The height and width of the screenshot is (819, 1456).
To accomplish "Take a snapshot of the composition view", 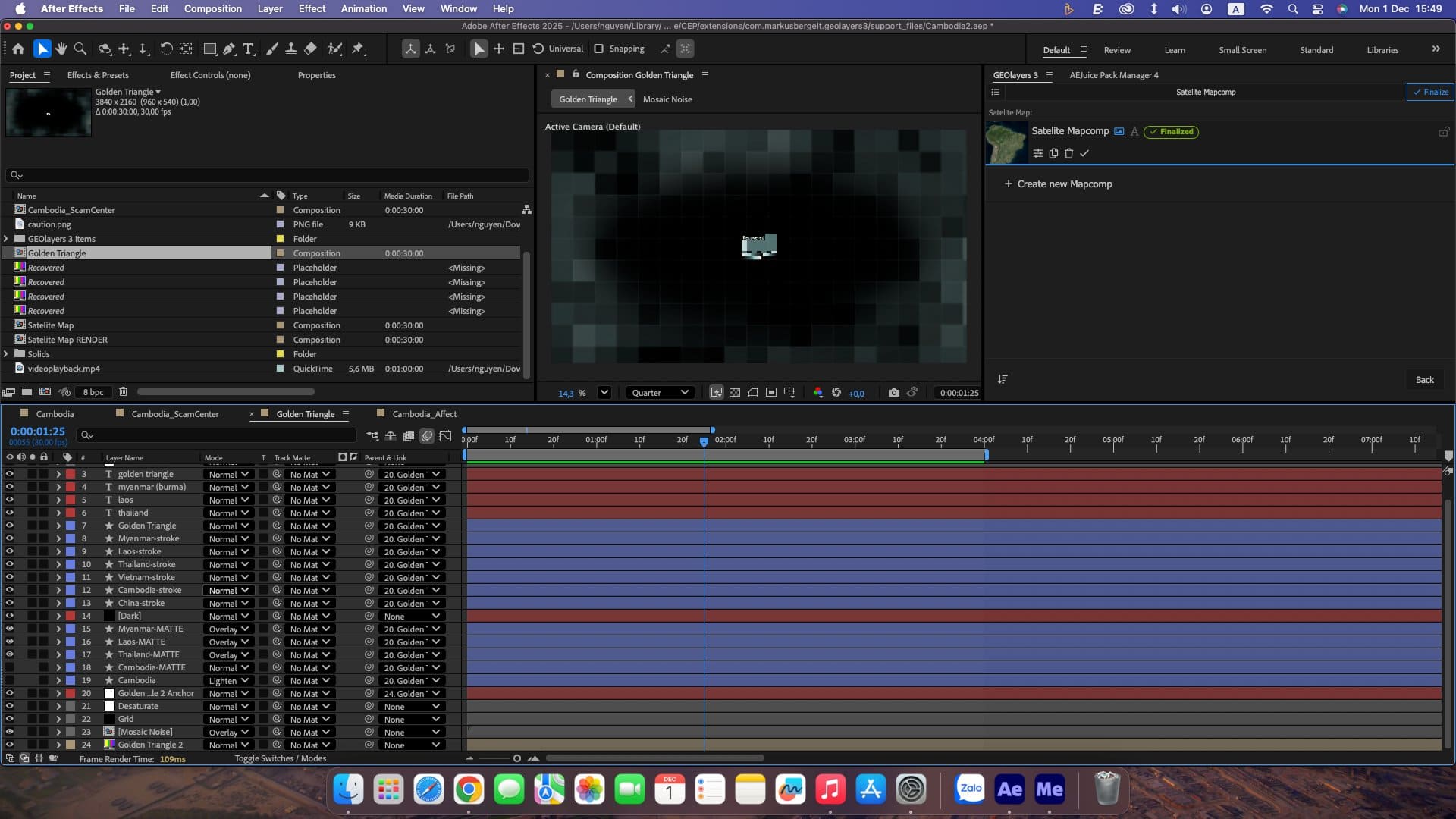I will (x=894, y=393).
